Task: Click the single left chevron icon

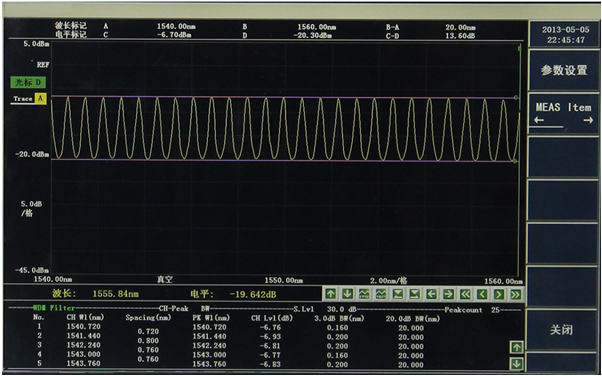Action: click(x=482, y=295)
